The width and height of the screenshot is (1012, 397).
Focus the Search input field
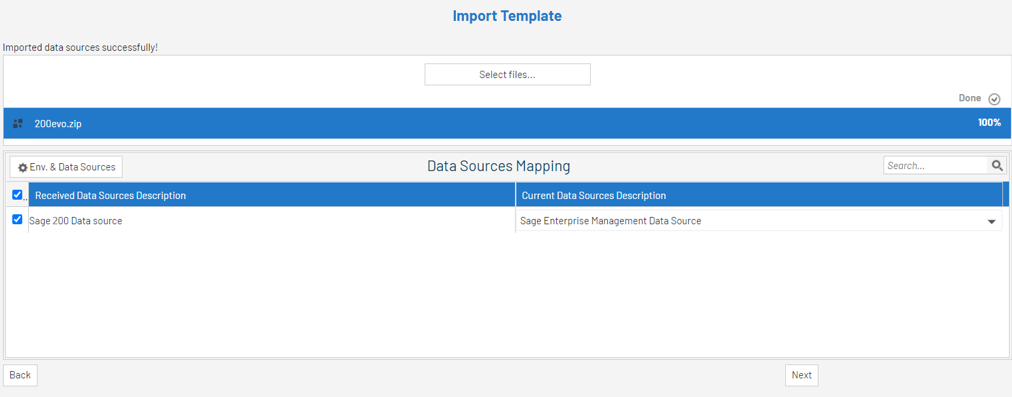tap(936, 166)
